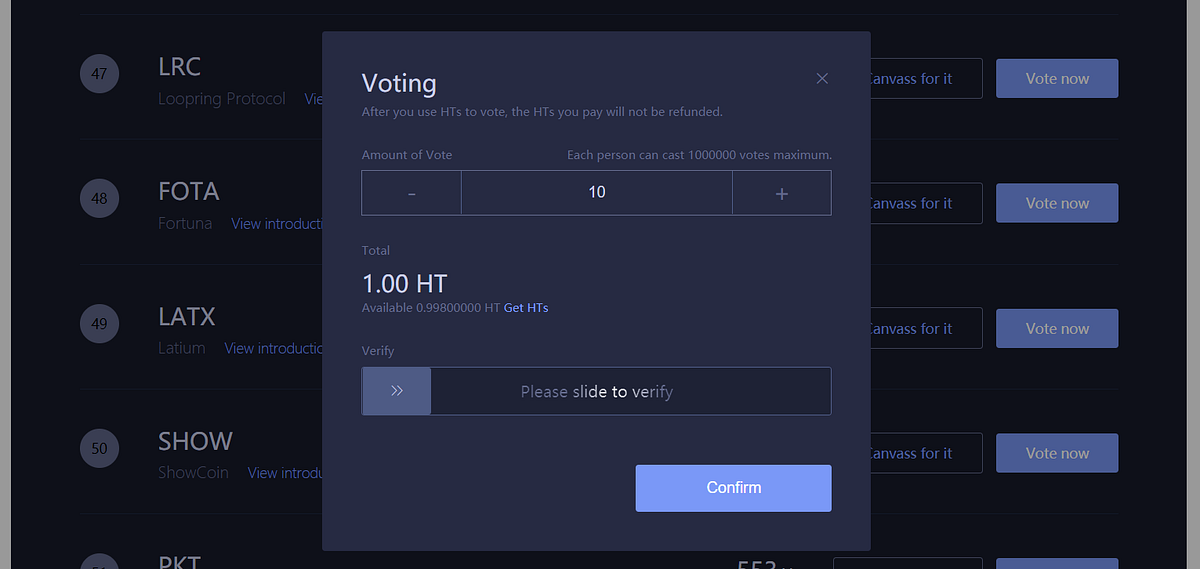Click the rank 50 badge
1200x569 pixels.
[x=100, y=448]
